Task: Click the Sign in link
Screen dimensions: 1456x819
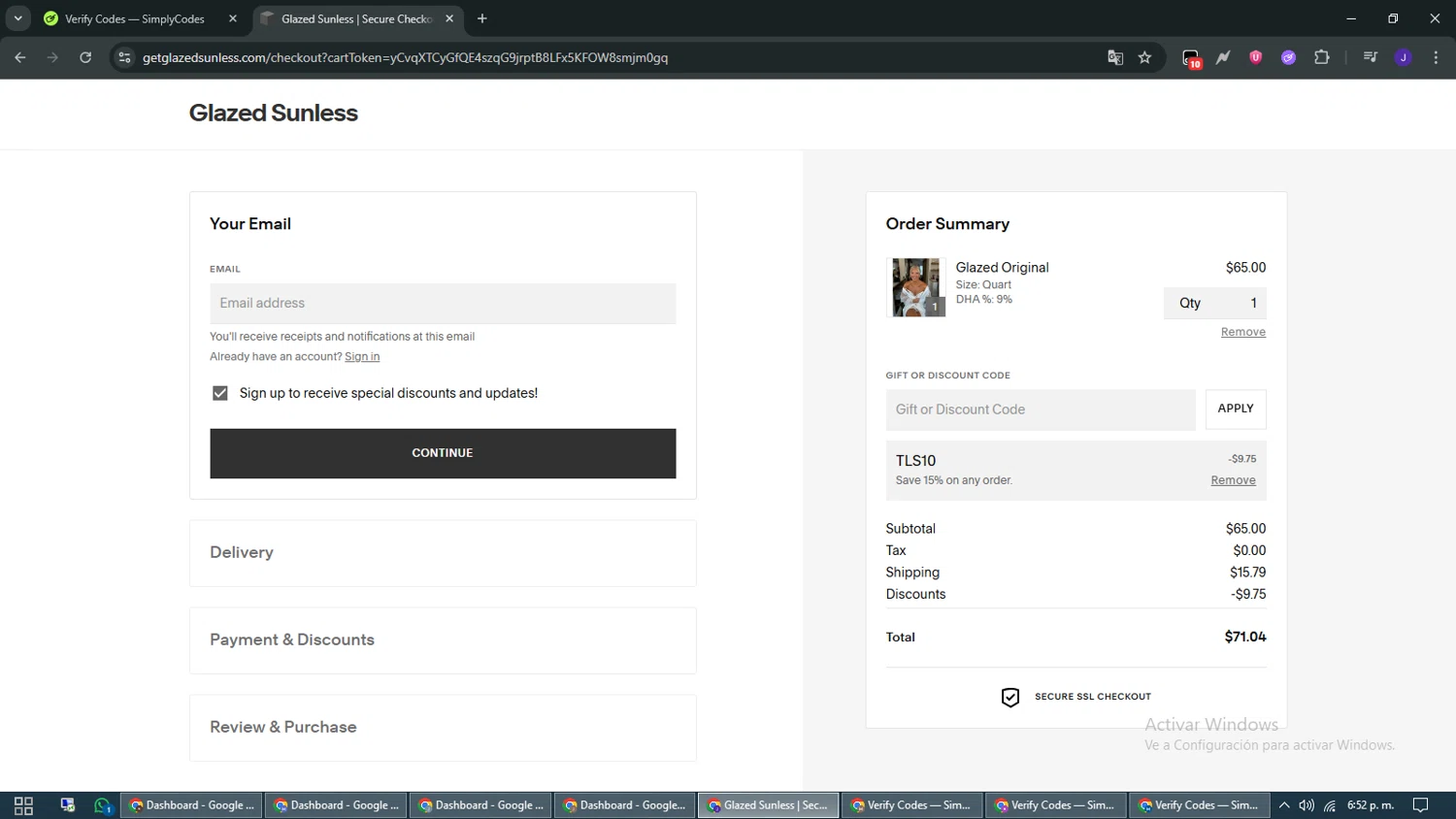Action: tap(362, 356)
